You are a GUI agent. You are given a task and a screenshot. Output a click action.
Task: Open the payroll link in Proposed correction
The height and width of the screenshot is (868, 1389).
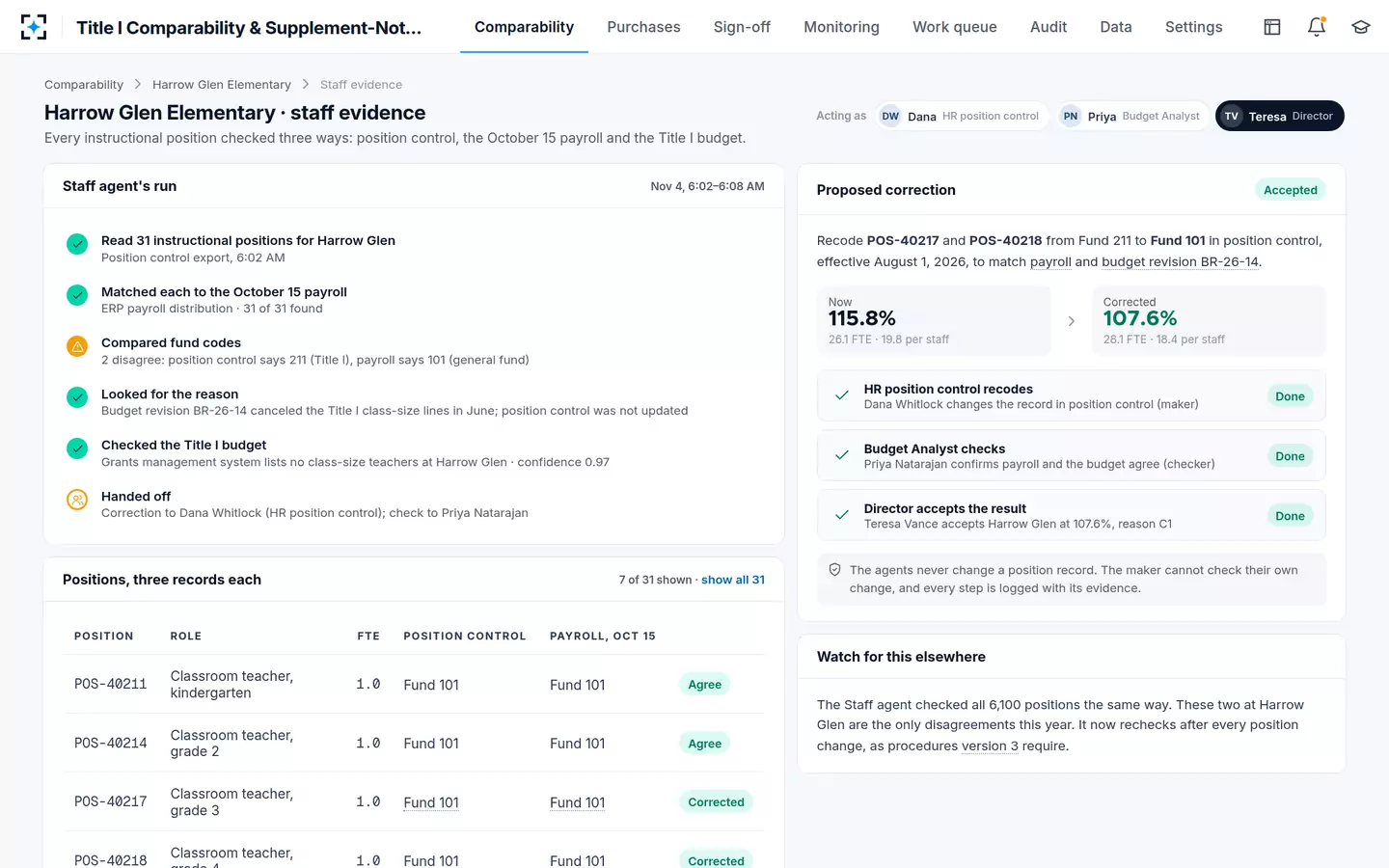pos(1050,261)
